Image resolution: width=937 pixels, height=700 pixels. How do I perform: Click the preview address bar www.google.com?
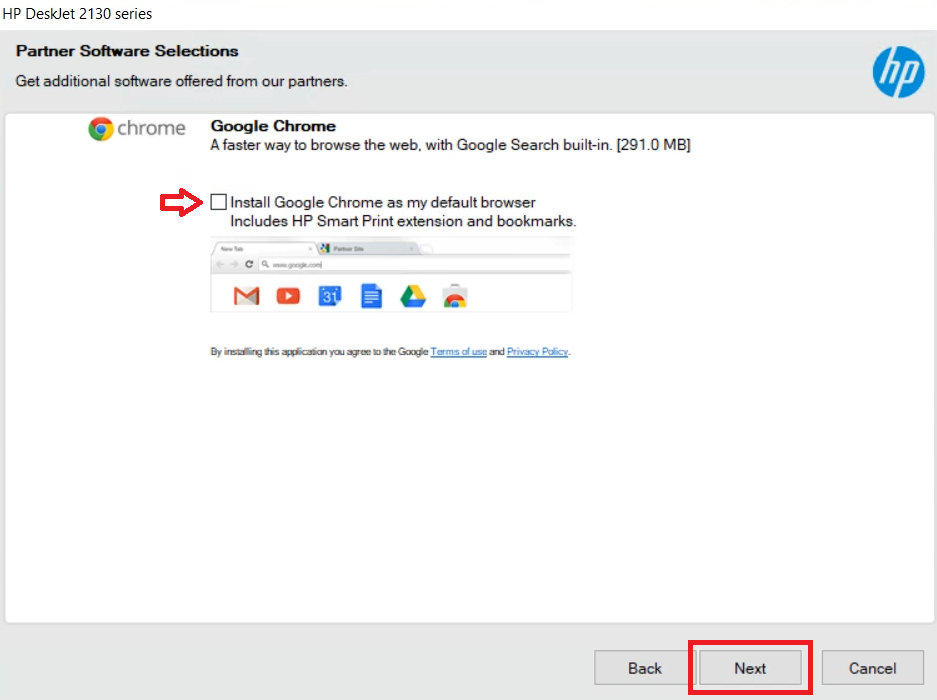tap(415, 264)
